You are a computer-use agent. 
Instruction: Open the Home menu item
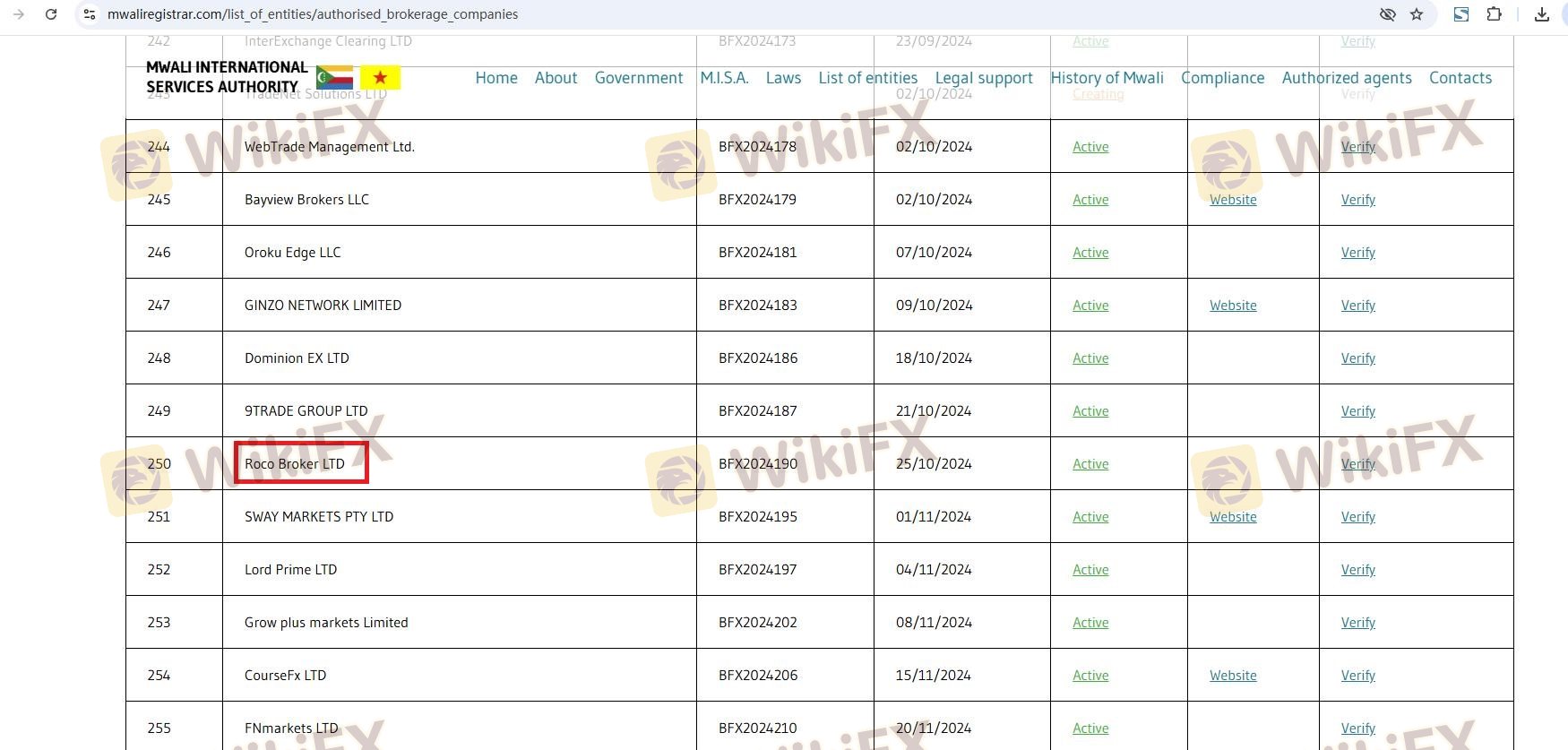pyautogui.click(x=495, y=78)
